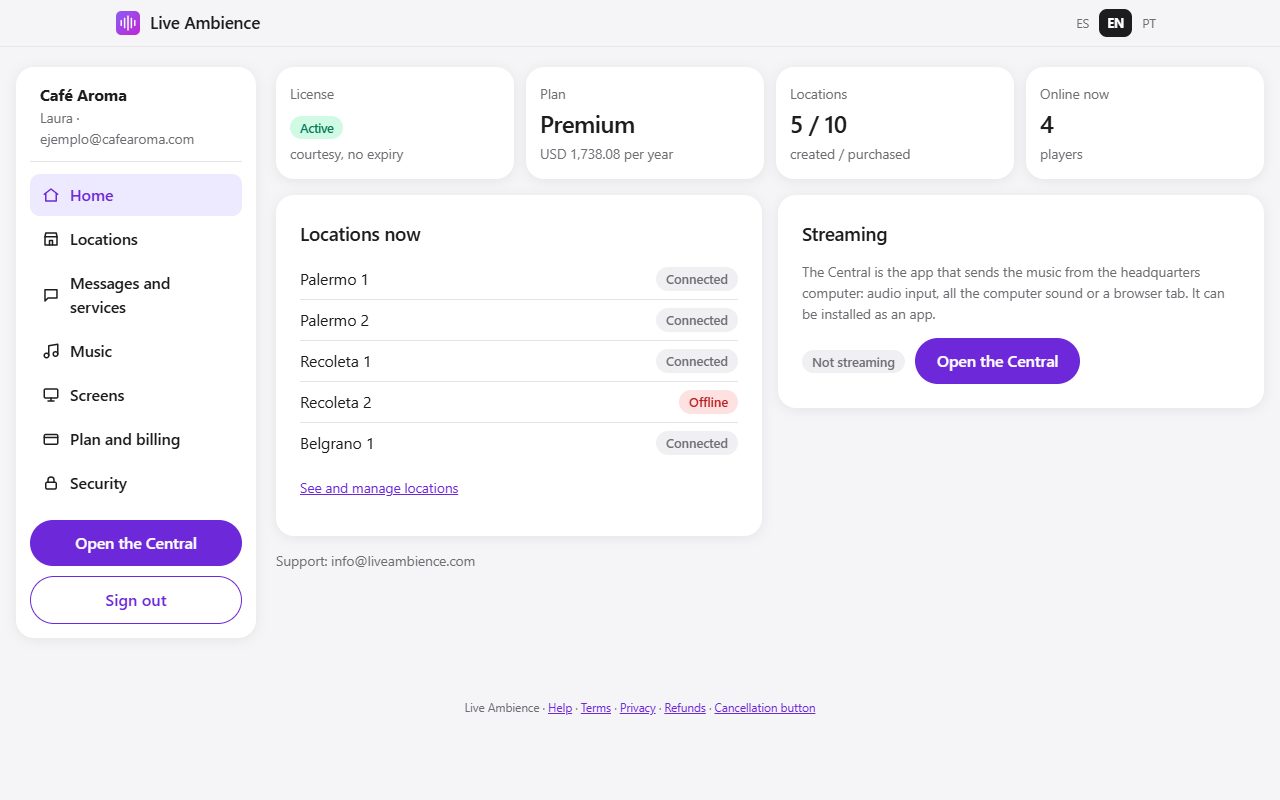Screen dimensions: 1280x800
Task: Open the Terms footer link
Action: tap(596, 708)
